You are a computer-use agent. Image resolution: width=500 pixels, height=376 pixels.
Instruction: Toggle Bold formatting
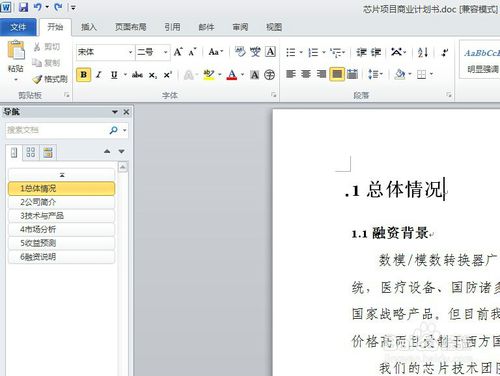(84, 75)
